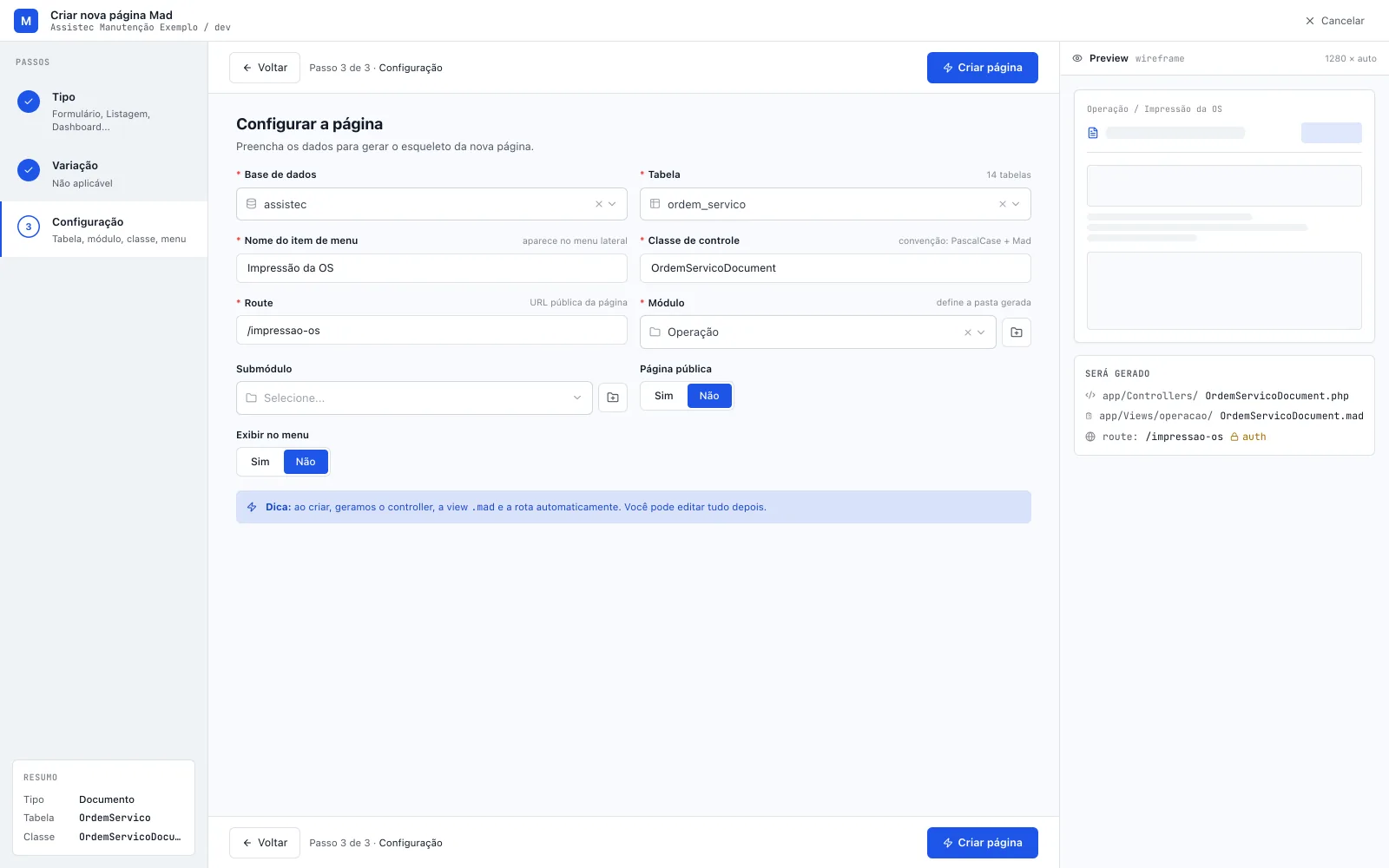Set Exibir no menu to Sim

point(260,462)
